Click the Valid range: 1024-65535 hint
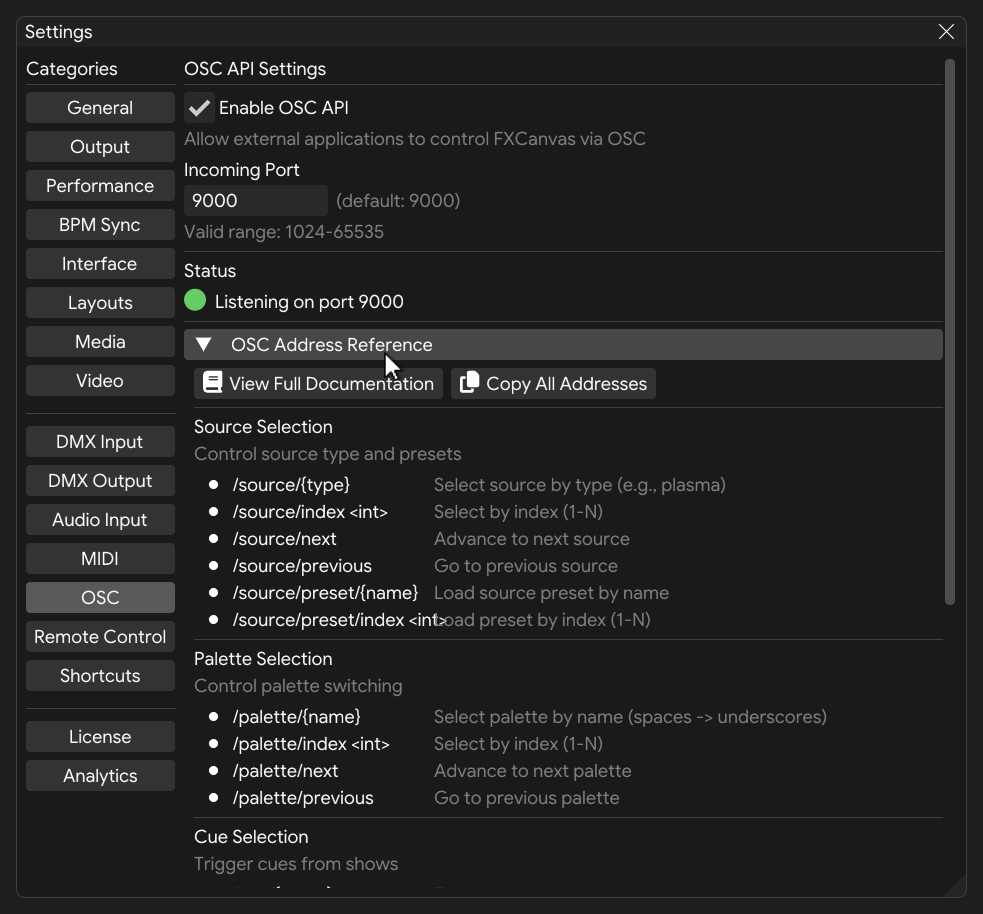 (x=284, y=232)
